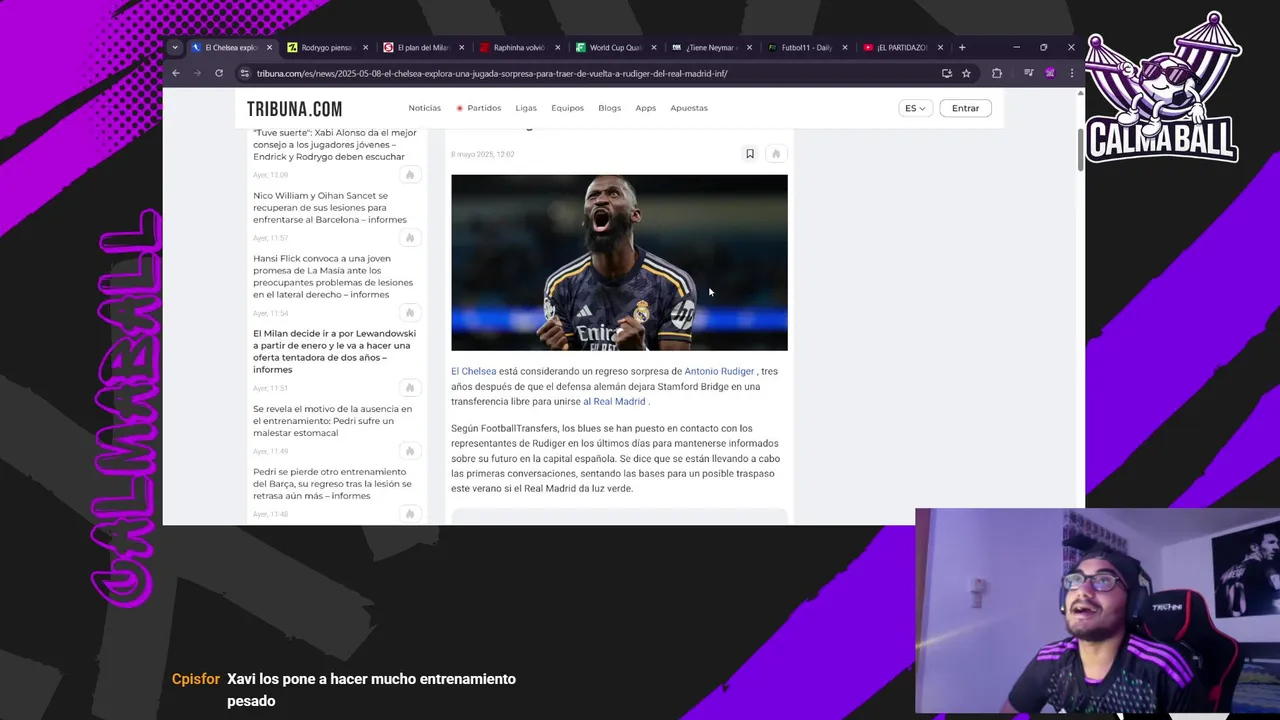Open the Chrome three-dot menu

click(1072, 73)
